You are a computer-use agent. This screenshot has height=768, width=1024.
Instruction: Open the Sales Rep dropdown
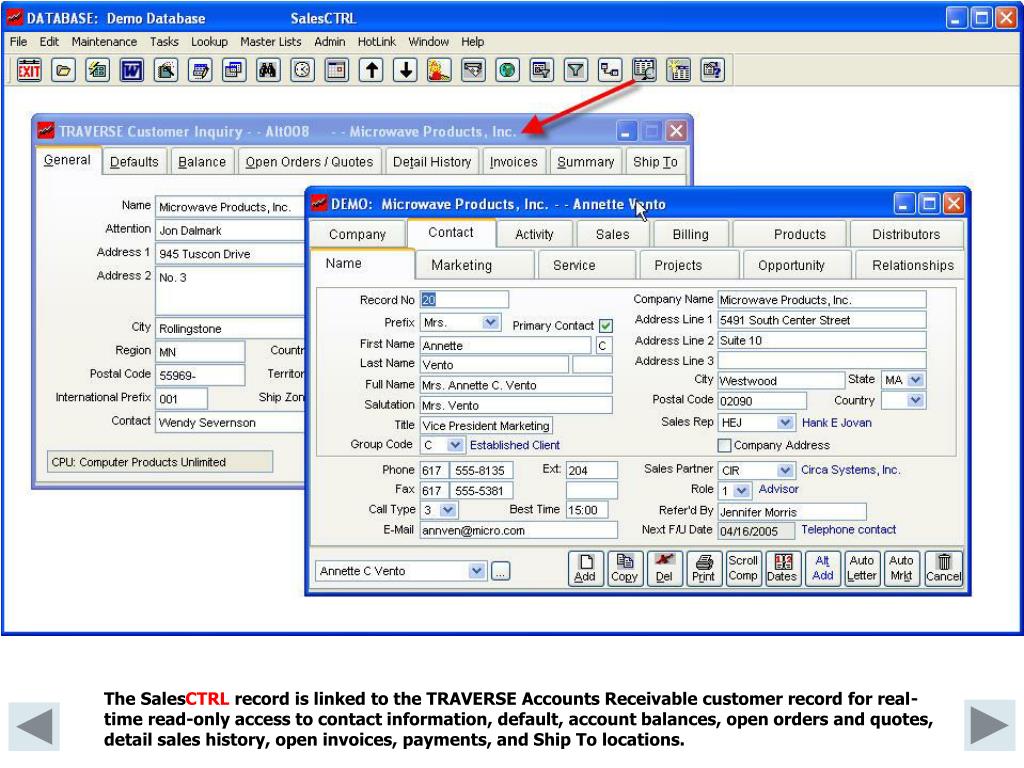pyautogui.click(x=785, y=423)
